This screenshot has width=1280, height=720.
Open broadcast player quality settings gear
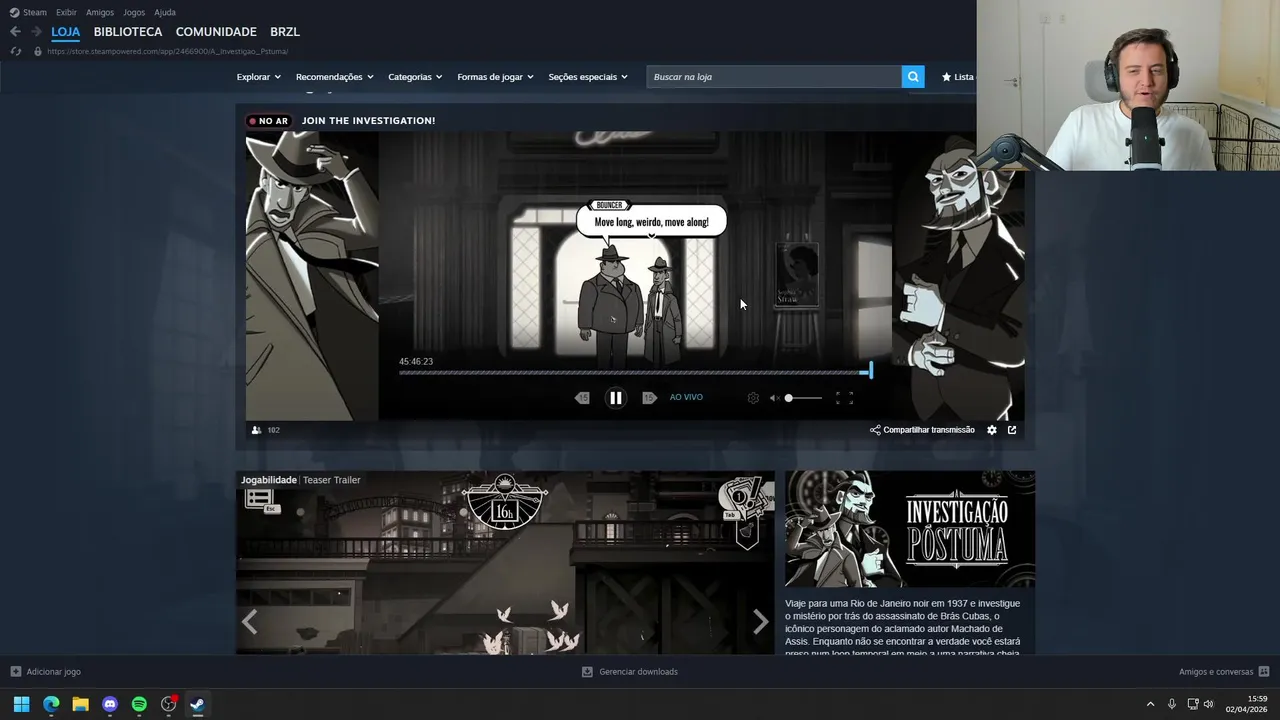tap(753, 398)
